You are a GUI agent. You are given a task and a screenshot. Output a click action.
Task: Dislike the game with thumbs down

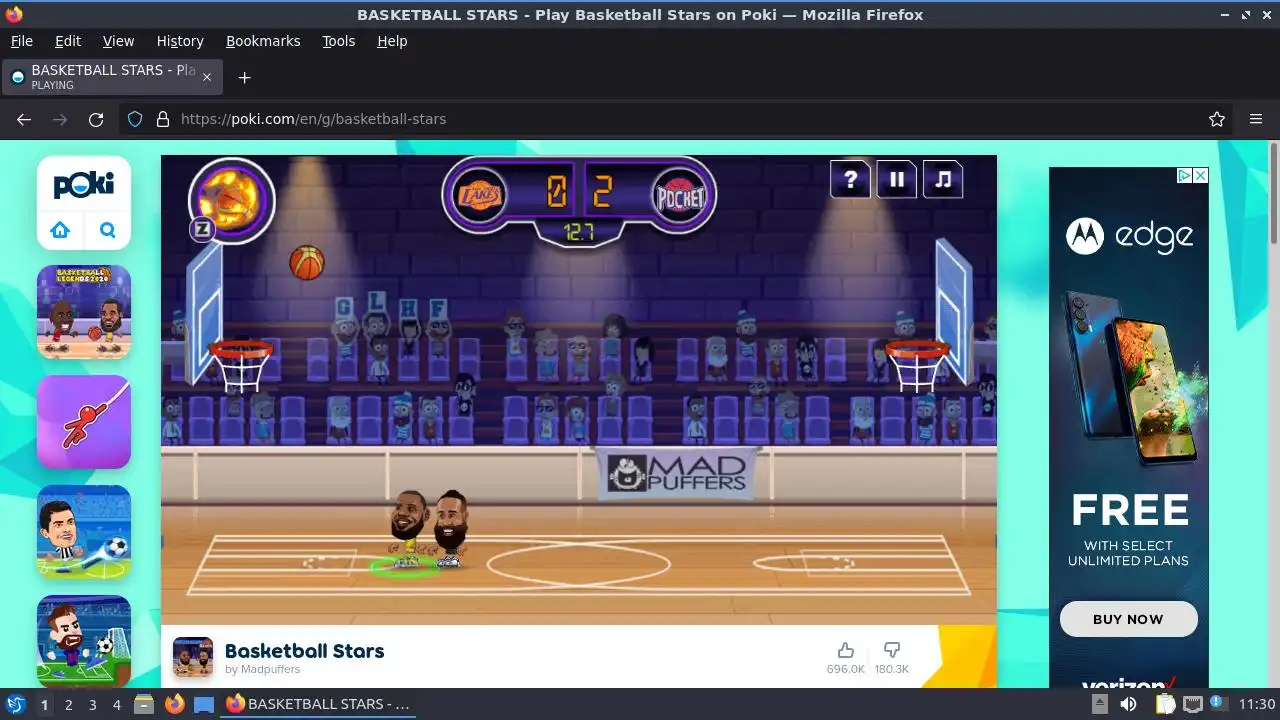pyautogui.click(x=892, y=651)
